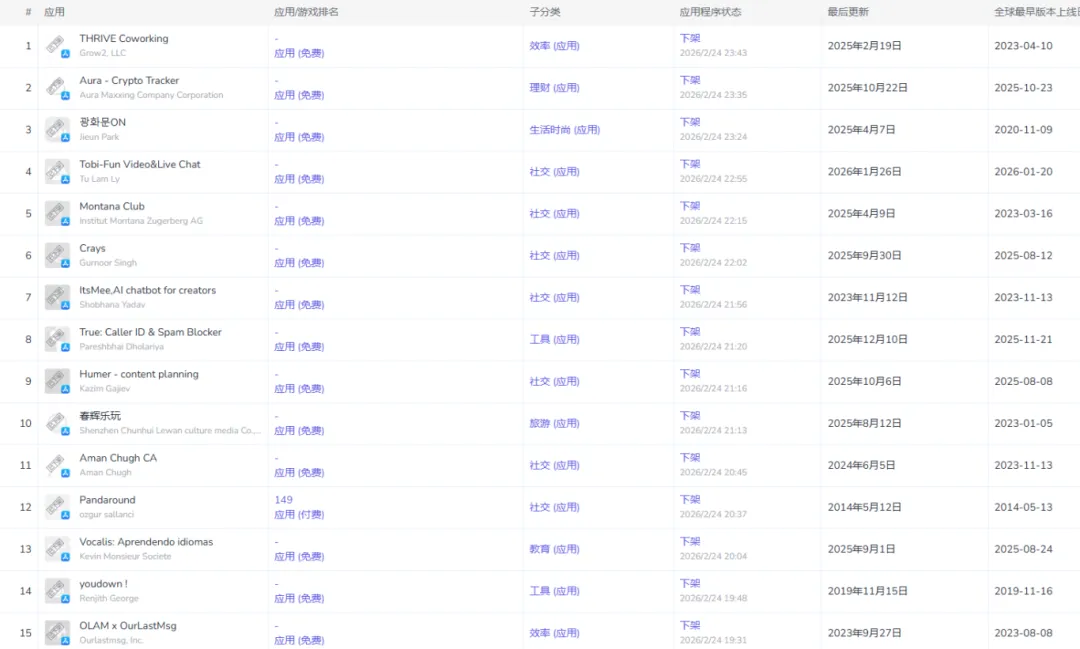Open the Tobi-Fun Video&Live Chat title

140,165
